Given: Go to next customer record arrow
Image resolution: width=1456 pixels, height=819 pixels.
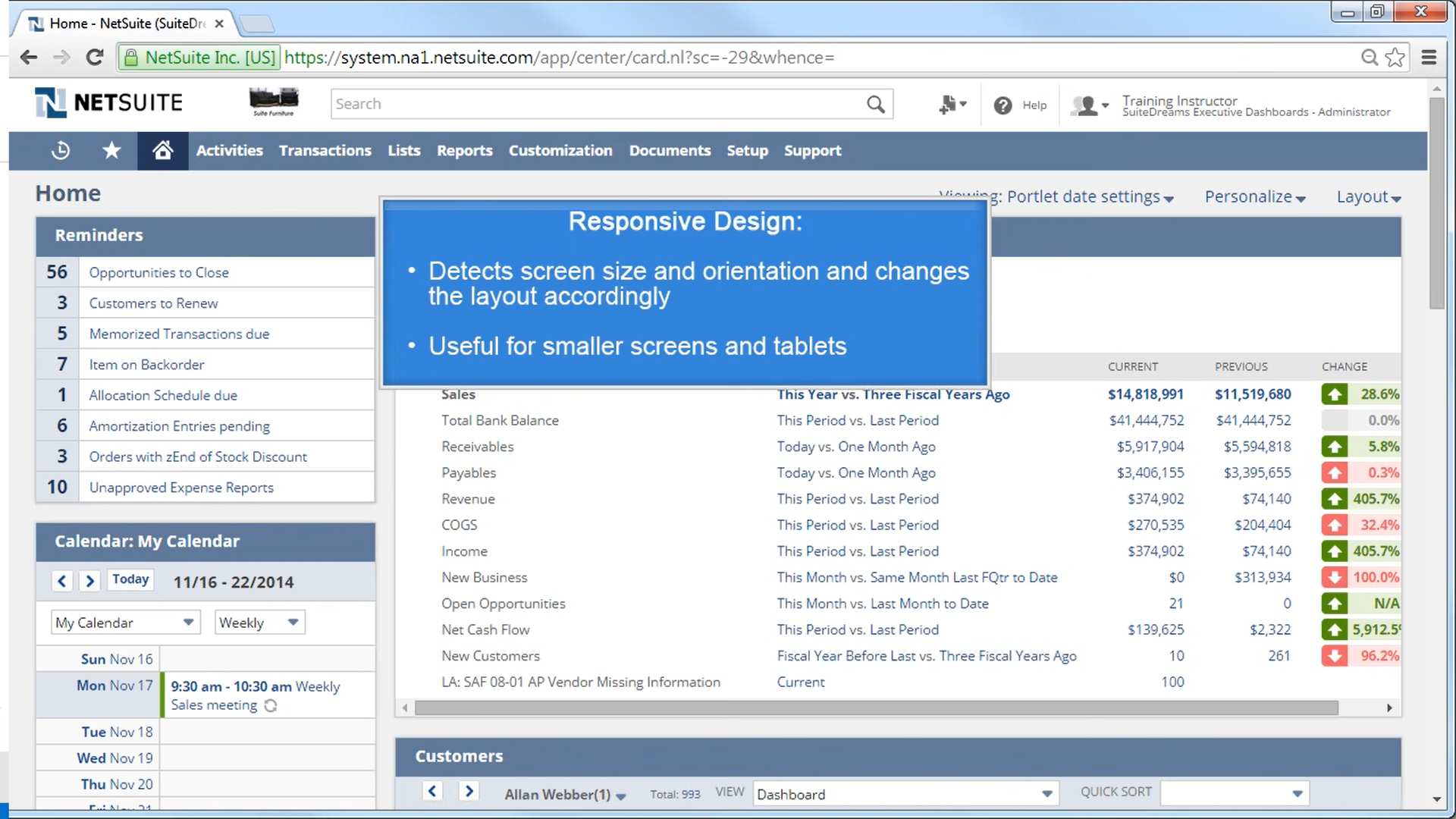Looking at the screenshot, I should [469, 791].
